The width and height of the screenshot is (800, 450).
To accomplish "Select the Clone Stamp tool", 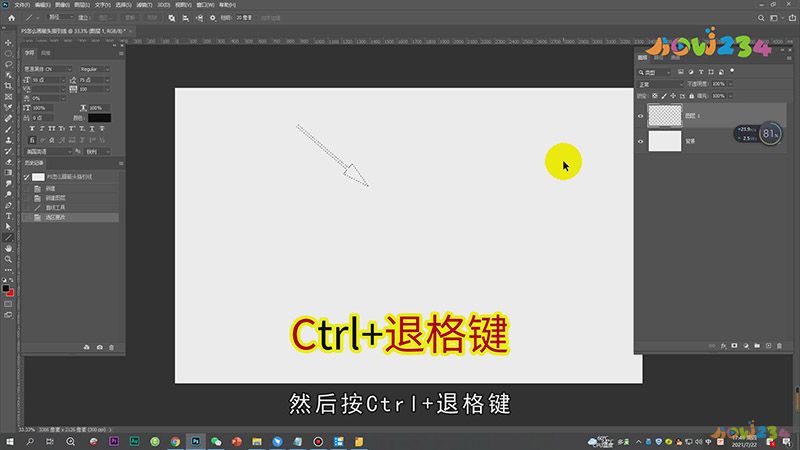I will [8, 140].
